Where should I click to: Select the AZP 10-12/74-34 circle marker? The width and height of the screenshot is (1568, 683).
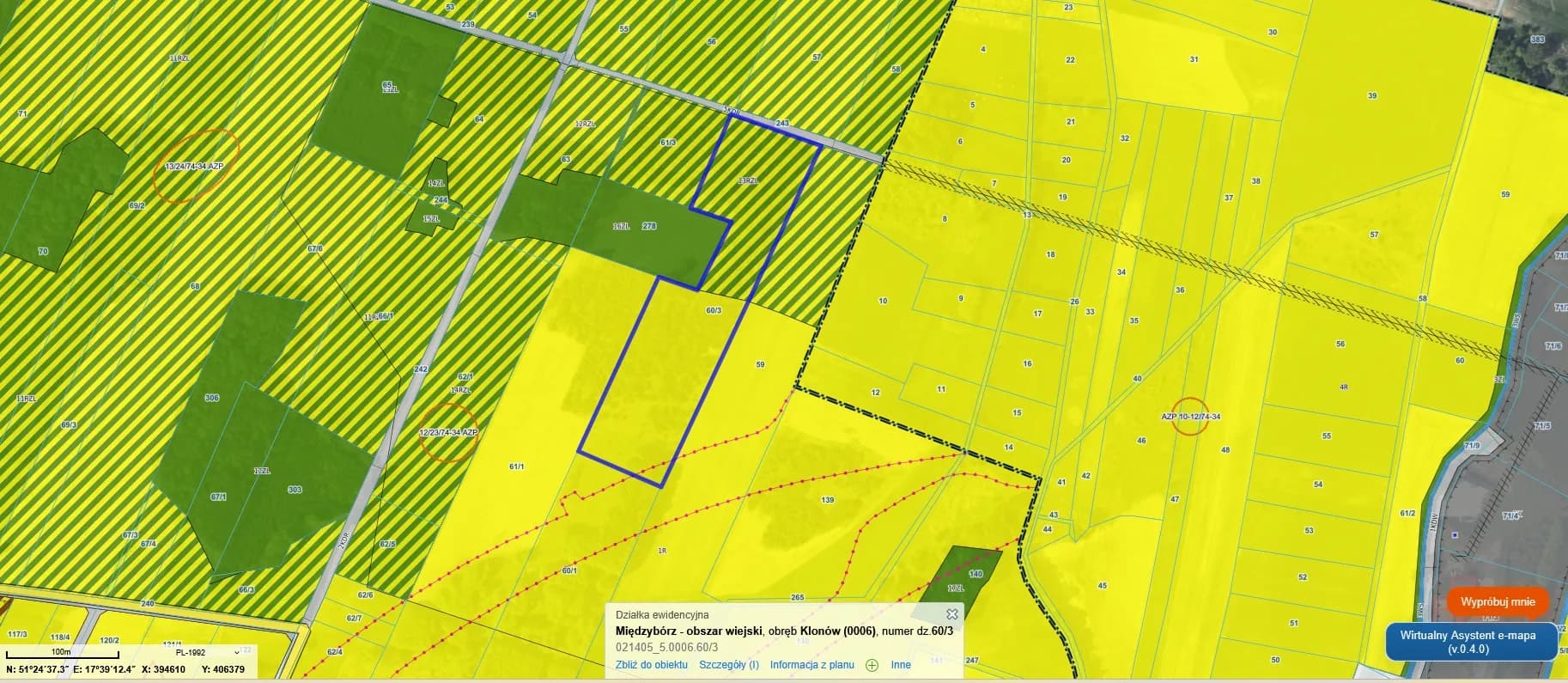(1190, 417)
